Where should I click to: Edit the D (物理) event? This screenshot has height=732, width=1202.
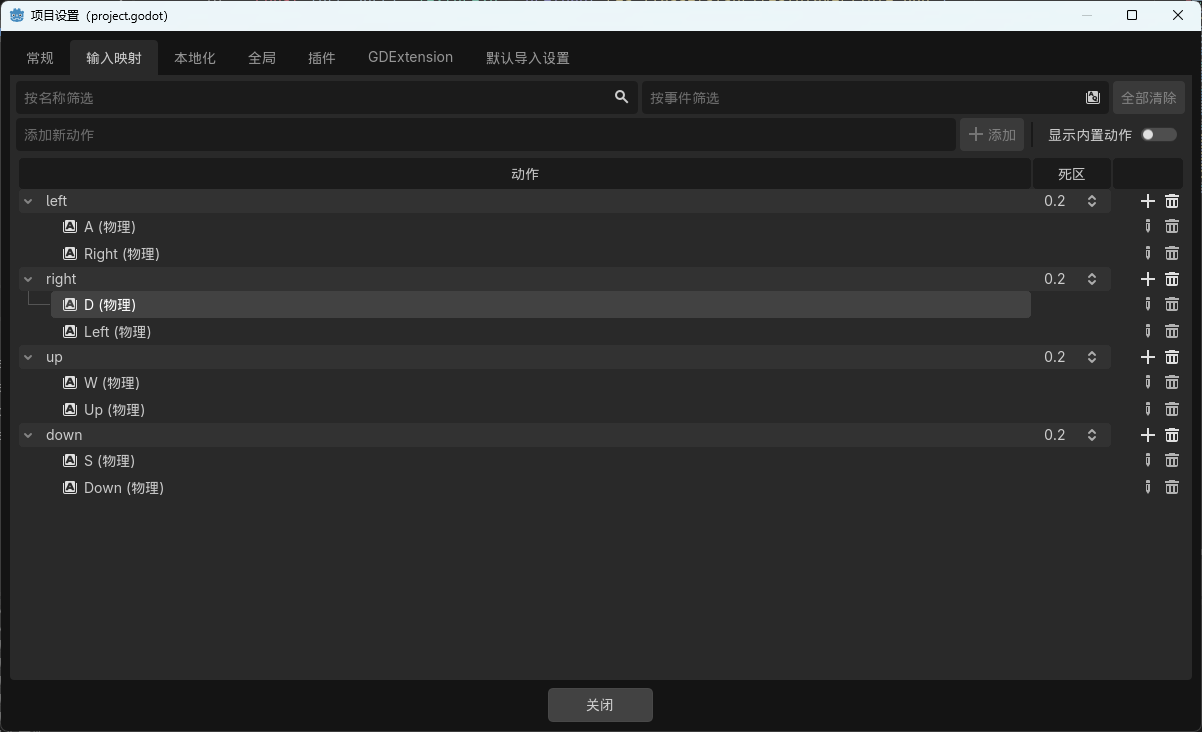(x=1148, y=305)
